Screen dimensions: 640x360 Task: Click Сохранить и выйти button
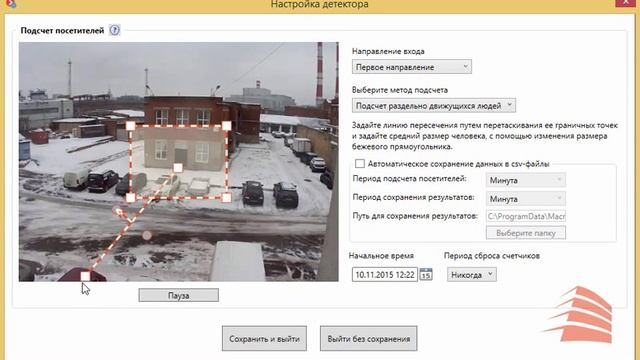coord(264,338)
